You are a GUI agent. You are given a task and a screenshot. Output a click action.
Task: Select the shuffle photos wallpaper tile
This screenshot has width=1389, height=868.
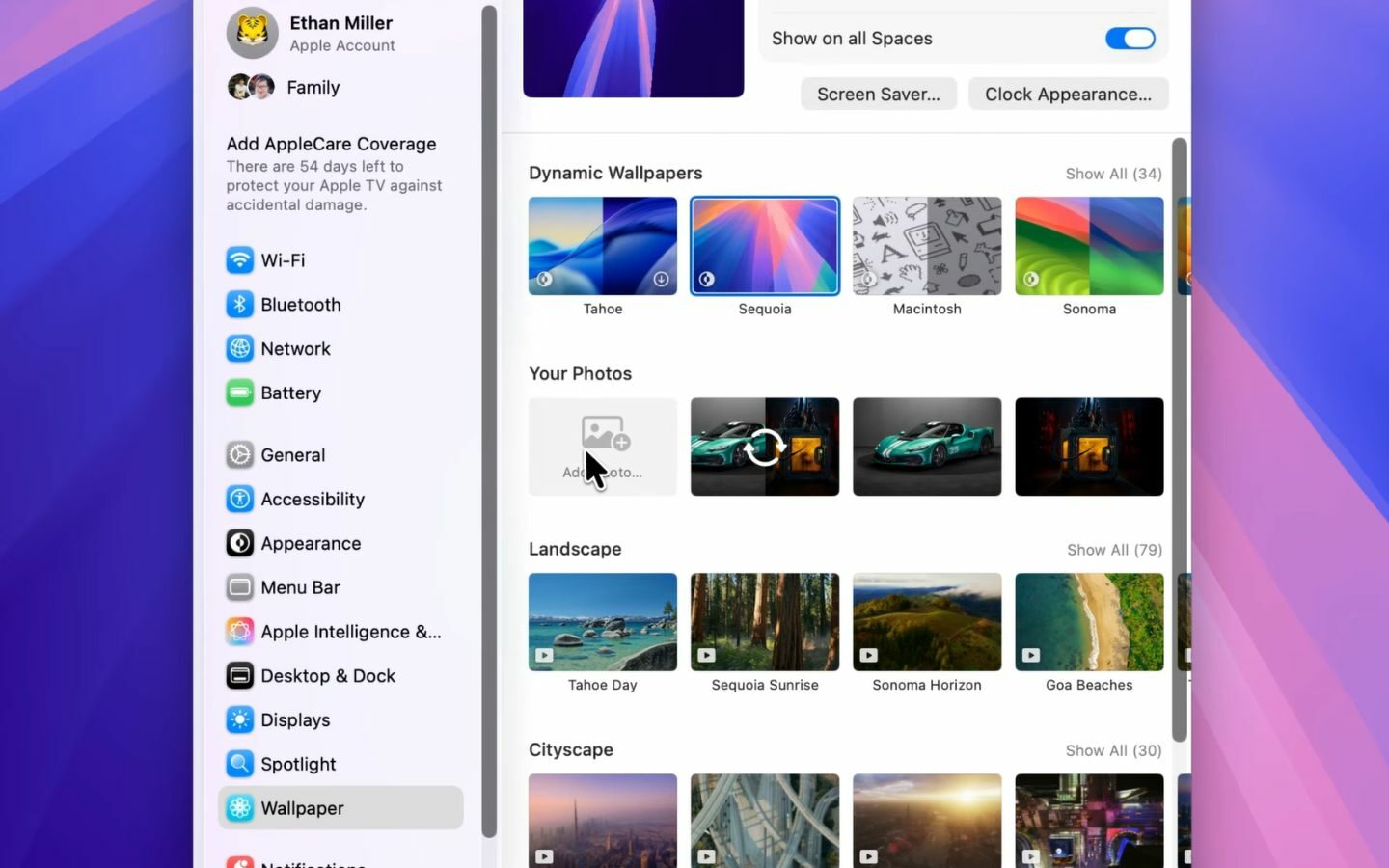point(765,447)
